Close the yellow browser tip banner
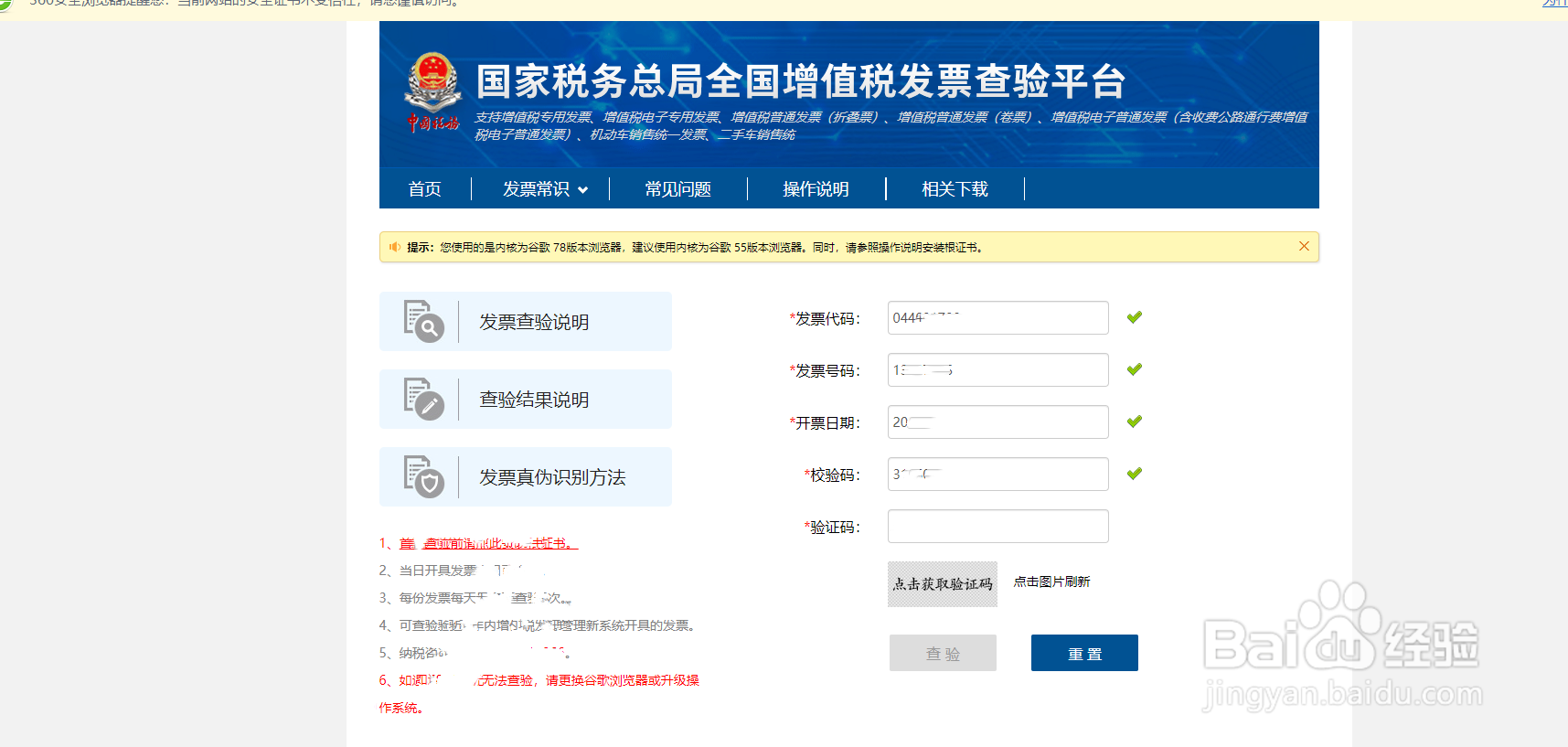1568x747 pixels. 1304,246
